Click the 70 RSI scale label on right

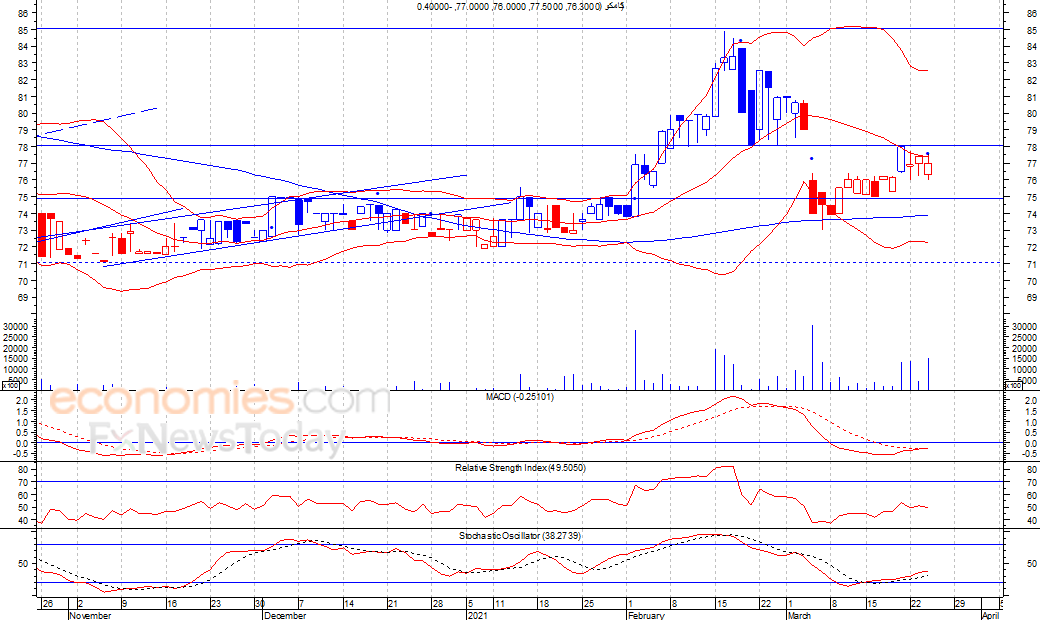1032,482
